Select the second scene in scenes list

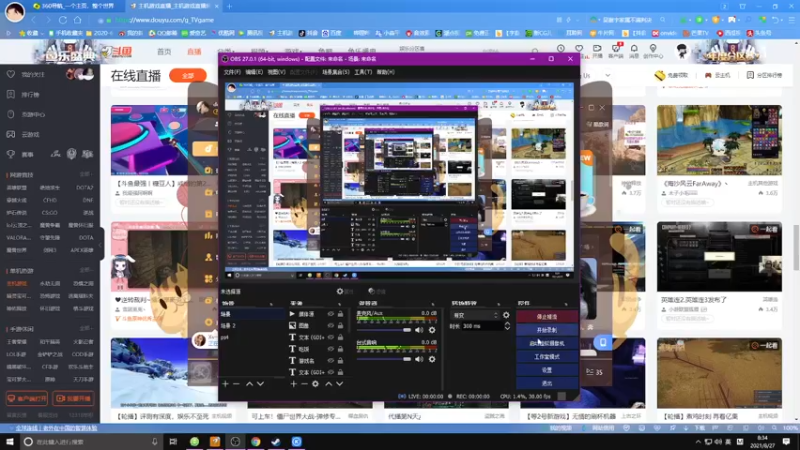[x=252, y=326]
